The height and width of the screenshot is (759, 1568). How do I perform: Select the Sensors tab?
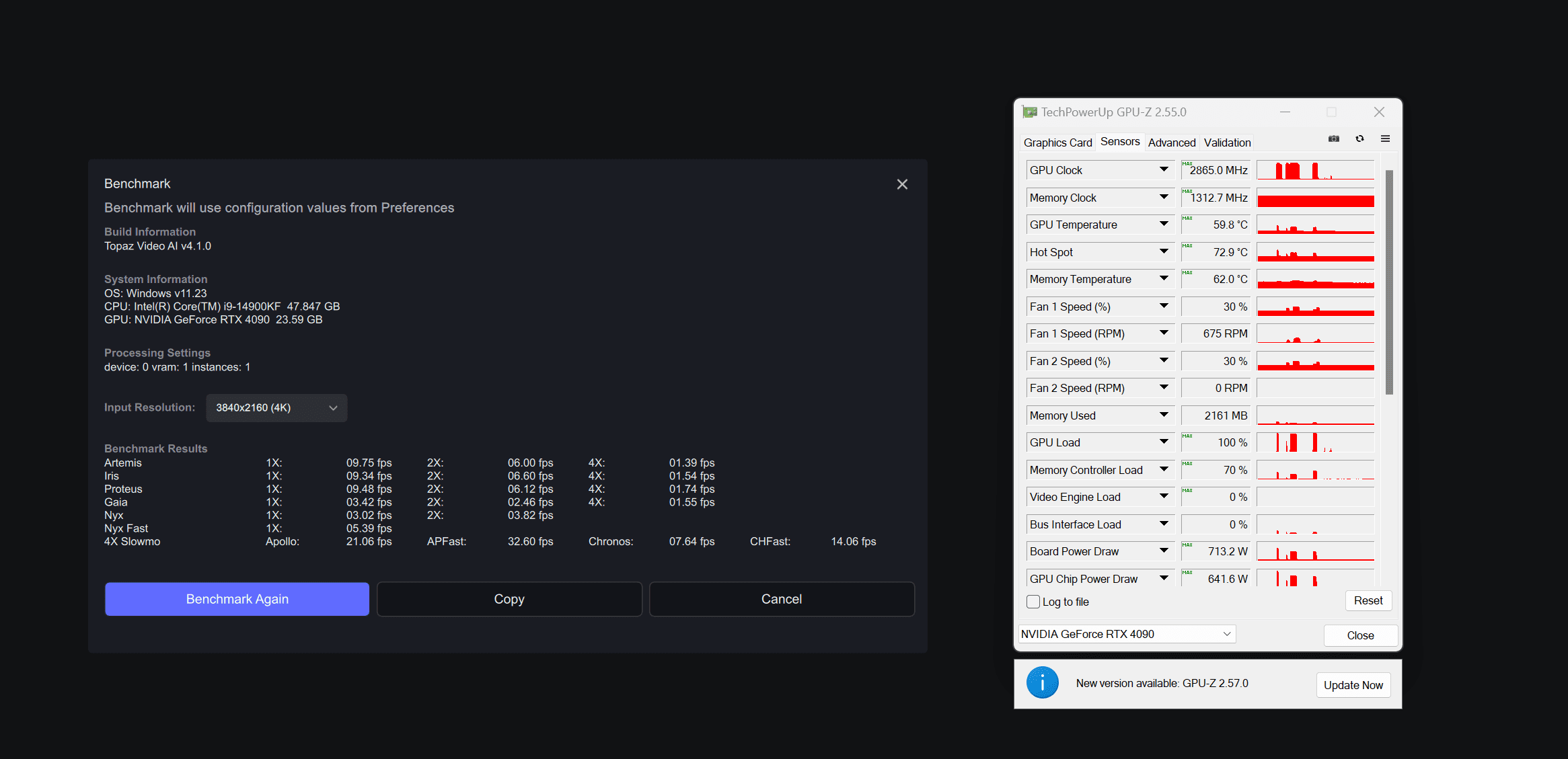point(1120,142)
